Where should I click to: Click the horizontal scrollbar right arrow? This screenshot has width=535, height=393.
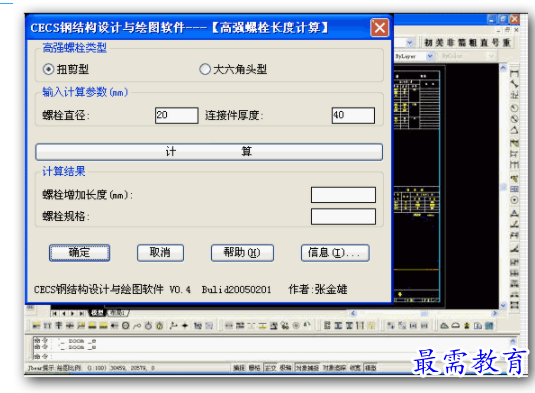[x=495, y=313]
